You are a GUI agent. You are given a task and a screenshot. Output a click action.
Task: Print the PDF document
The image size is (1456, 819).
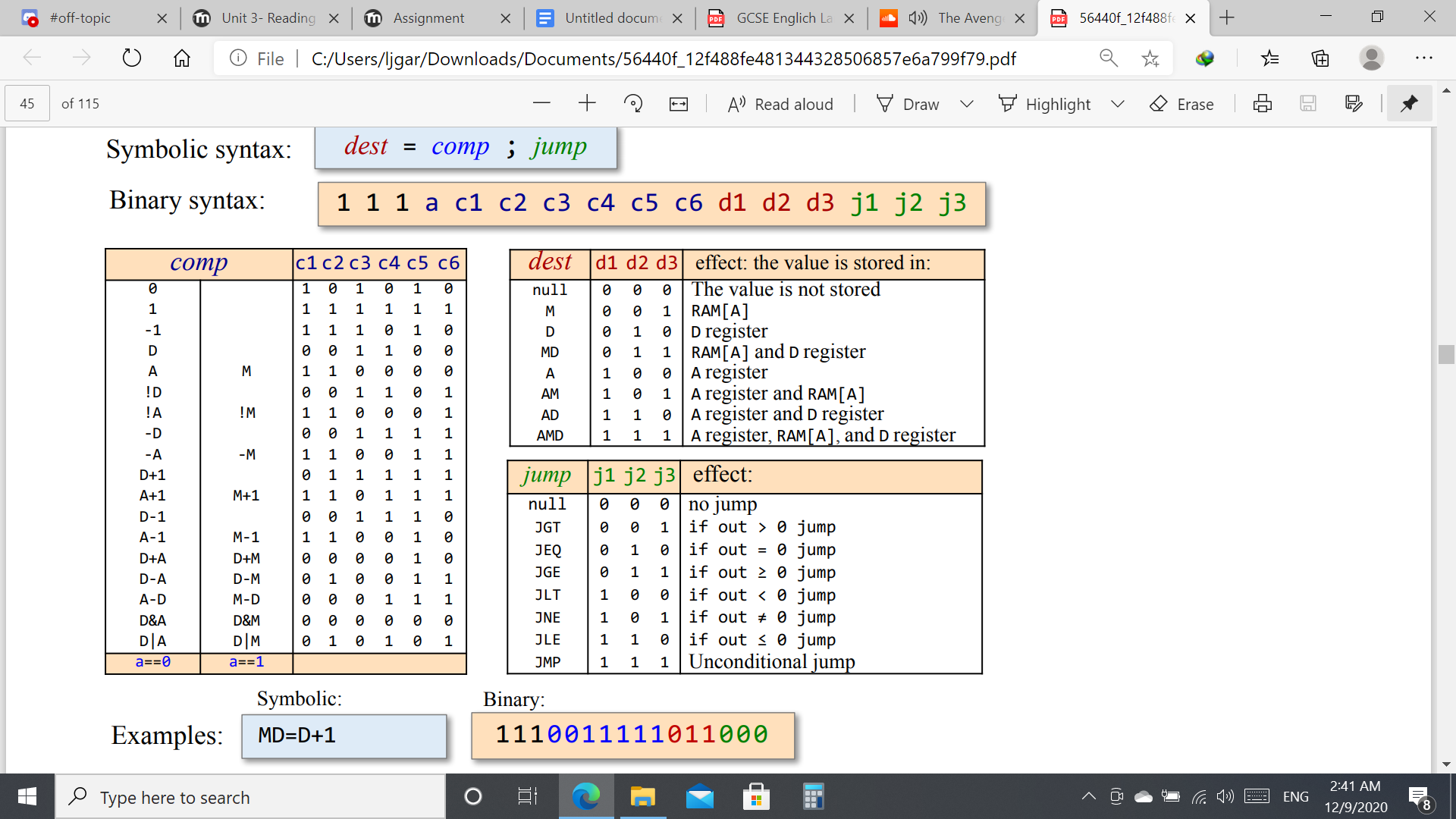tap(1263, 104)
